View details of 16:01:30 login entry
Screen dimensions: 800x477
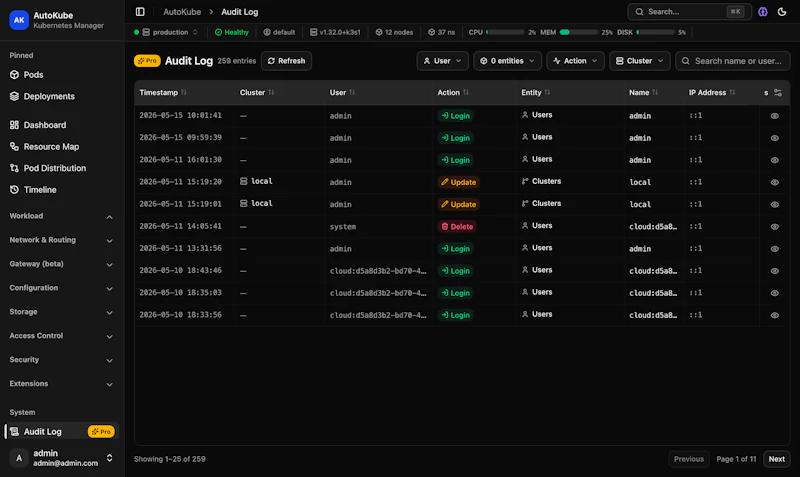[x=774, y=160]
